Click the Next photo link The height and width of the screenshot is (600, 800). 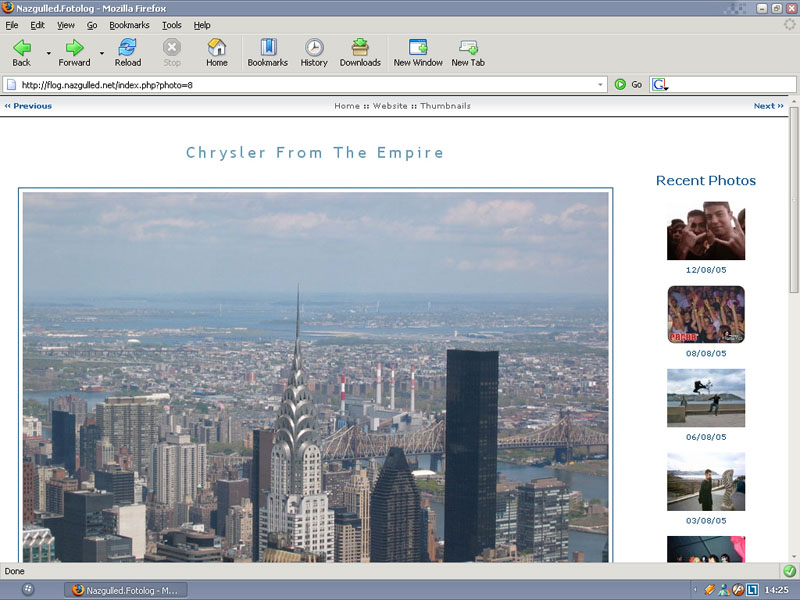coord(768,106)
